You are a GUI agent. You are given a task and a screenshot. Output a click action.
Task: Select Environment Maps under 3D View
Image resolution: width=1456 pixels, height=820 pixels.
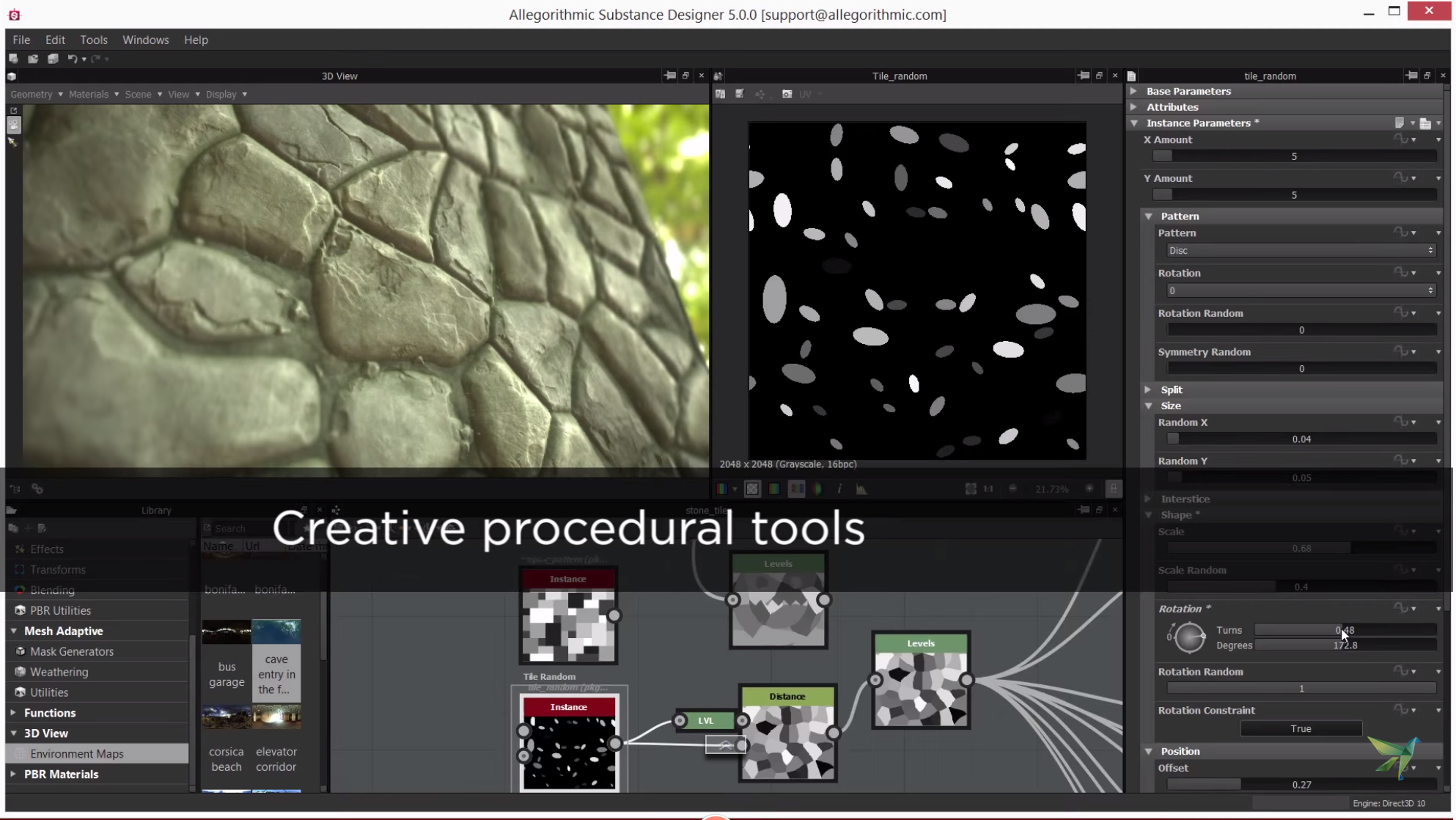click(78, 753)
